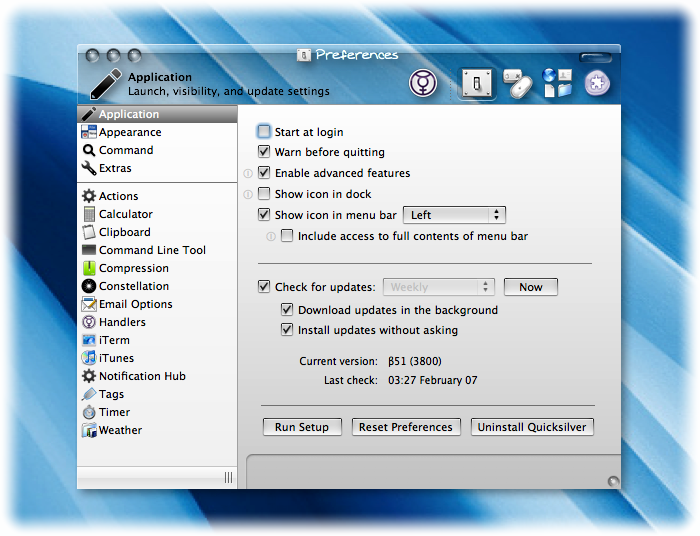
Task: Select Application in the sidebar
Action: pyautogui.click(x=157, y=114)
